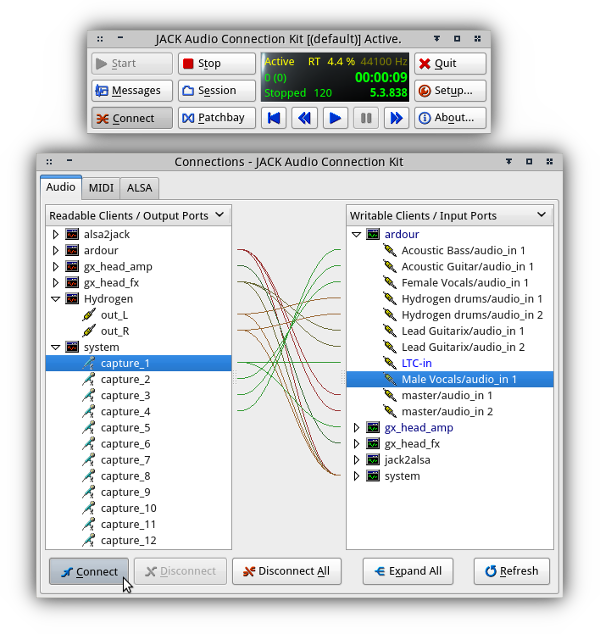Expand the gx_head_amp input client
Viewport: 600px width, 634px height.
coord(356,428)
